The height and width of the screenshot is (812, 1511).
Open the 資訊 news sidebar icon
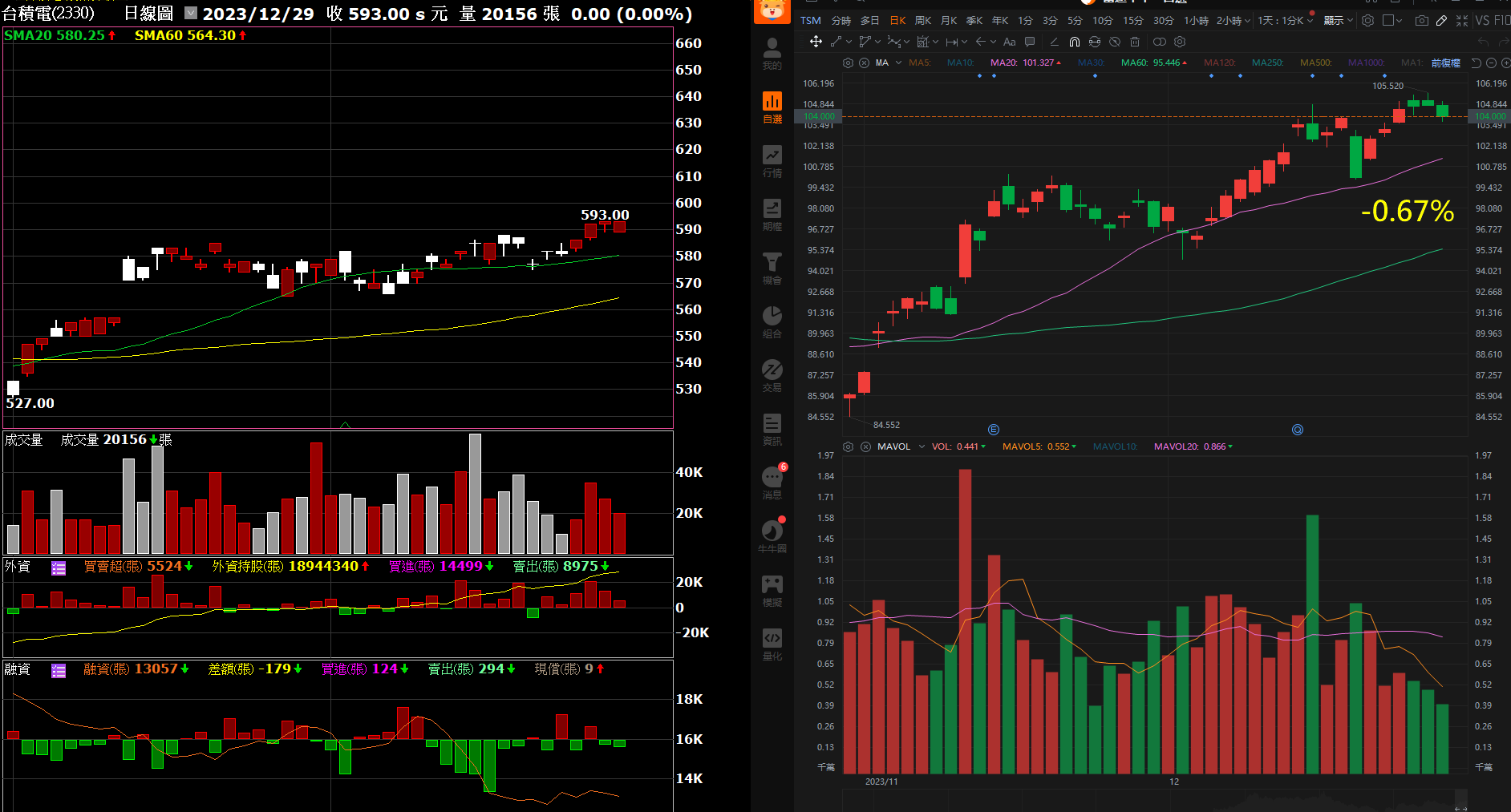pos(772,430)
